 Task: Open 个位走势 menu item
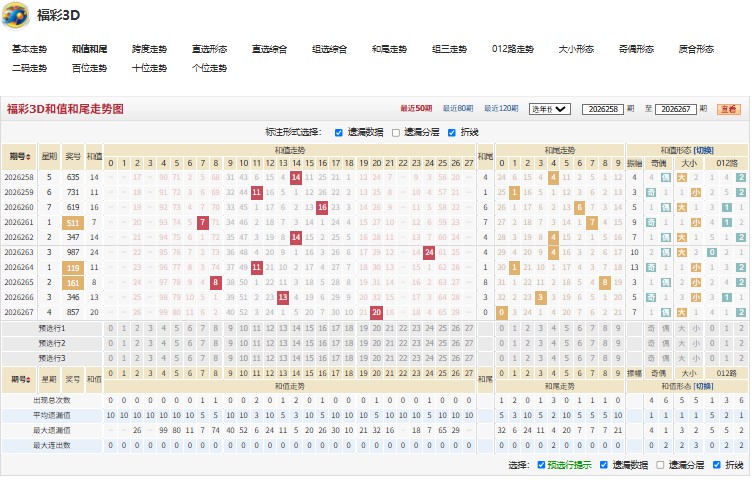210,68
